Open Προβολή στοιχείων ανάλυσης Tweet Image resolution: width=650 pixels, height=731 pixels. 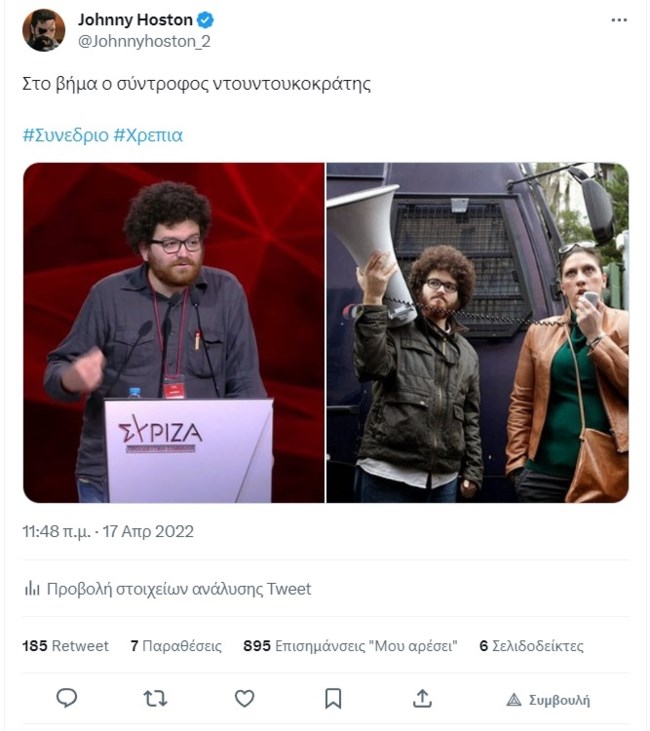[x=179, y=589]
